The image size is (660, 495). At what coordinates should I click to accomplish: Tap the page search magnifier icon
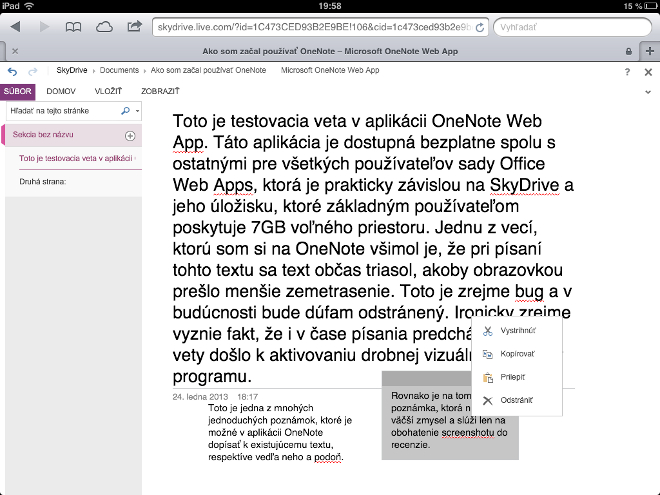[125, 111]
